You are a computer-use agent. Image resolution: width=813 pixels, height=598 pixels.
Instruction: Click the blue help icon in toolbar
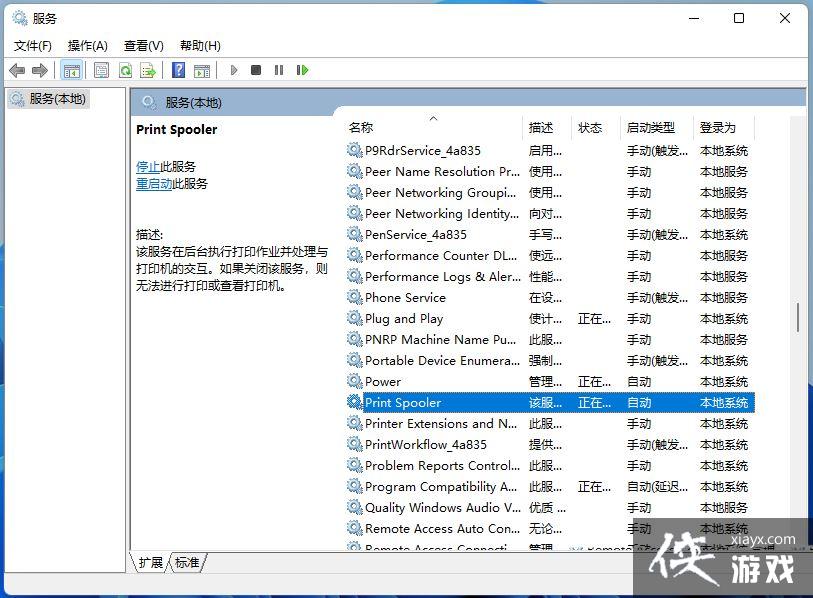177,70
